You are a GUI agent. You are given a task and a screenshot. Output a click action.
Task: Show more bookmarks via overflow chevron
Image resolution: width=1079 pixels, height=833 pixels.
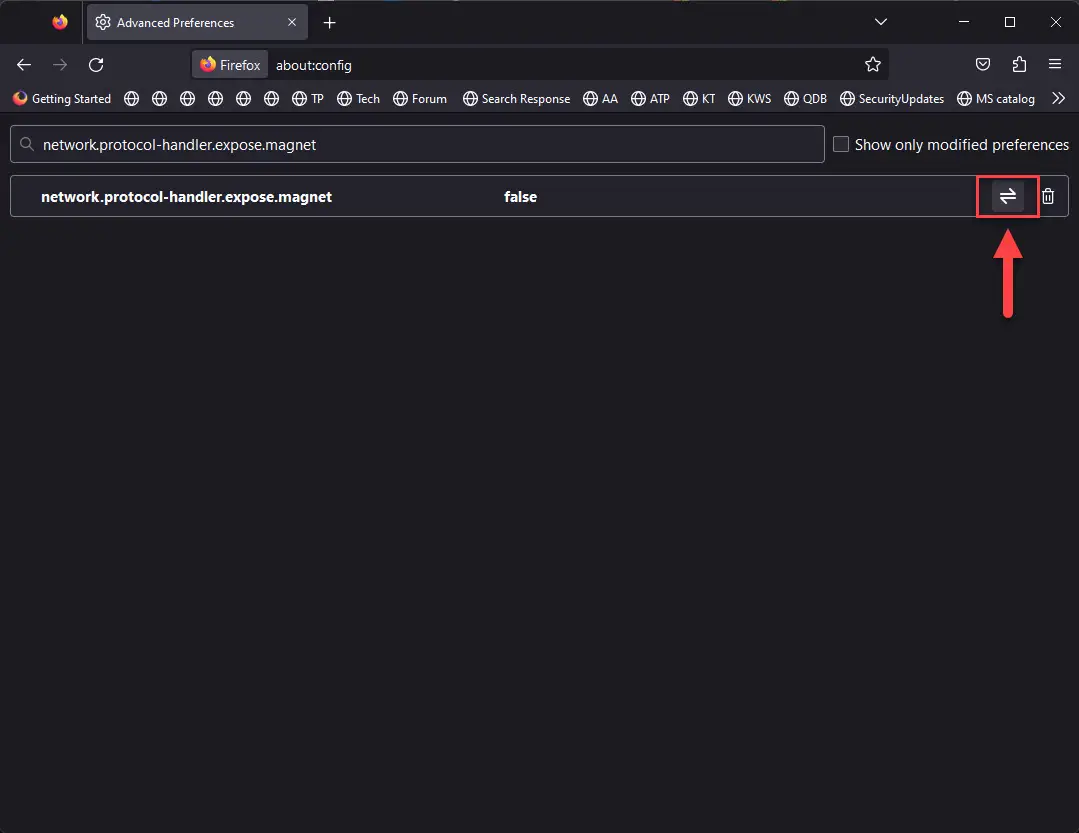(x=1058, y=98)
